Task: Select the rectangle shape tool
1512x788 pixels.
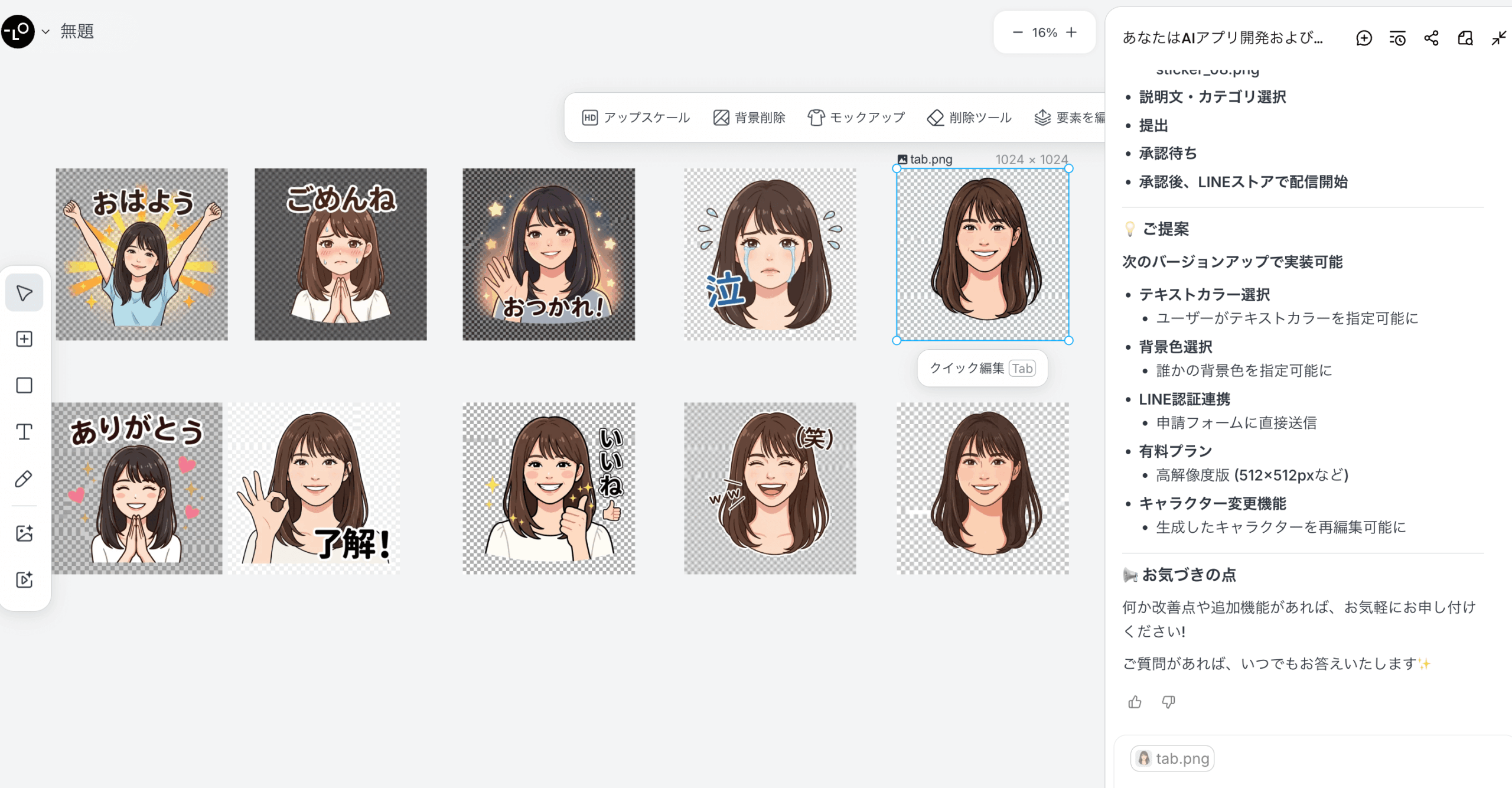Action: click(24, 385)
